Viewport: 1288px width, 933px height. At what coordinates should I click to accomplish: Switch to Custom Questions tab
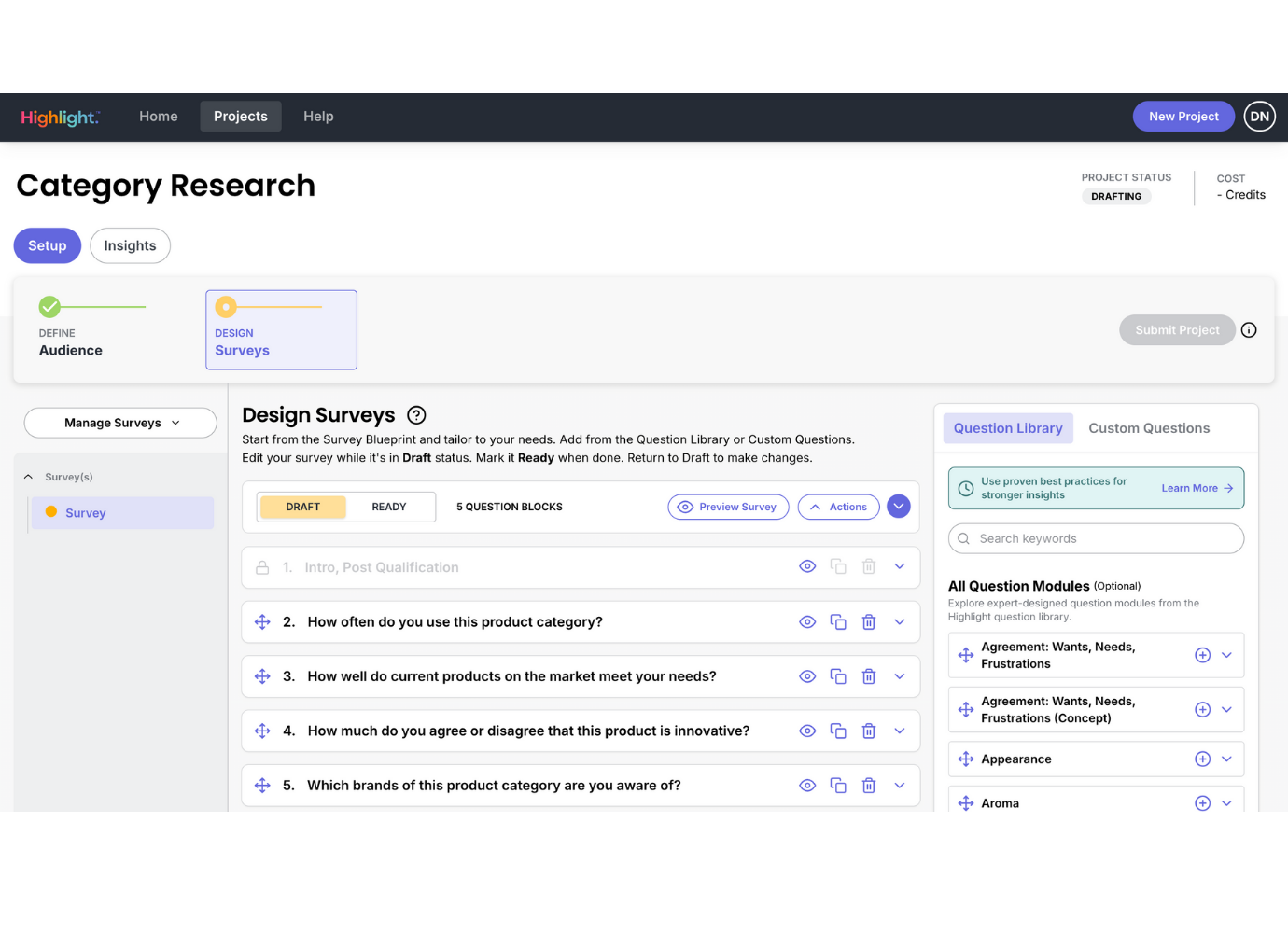[1148, 428]
